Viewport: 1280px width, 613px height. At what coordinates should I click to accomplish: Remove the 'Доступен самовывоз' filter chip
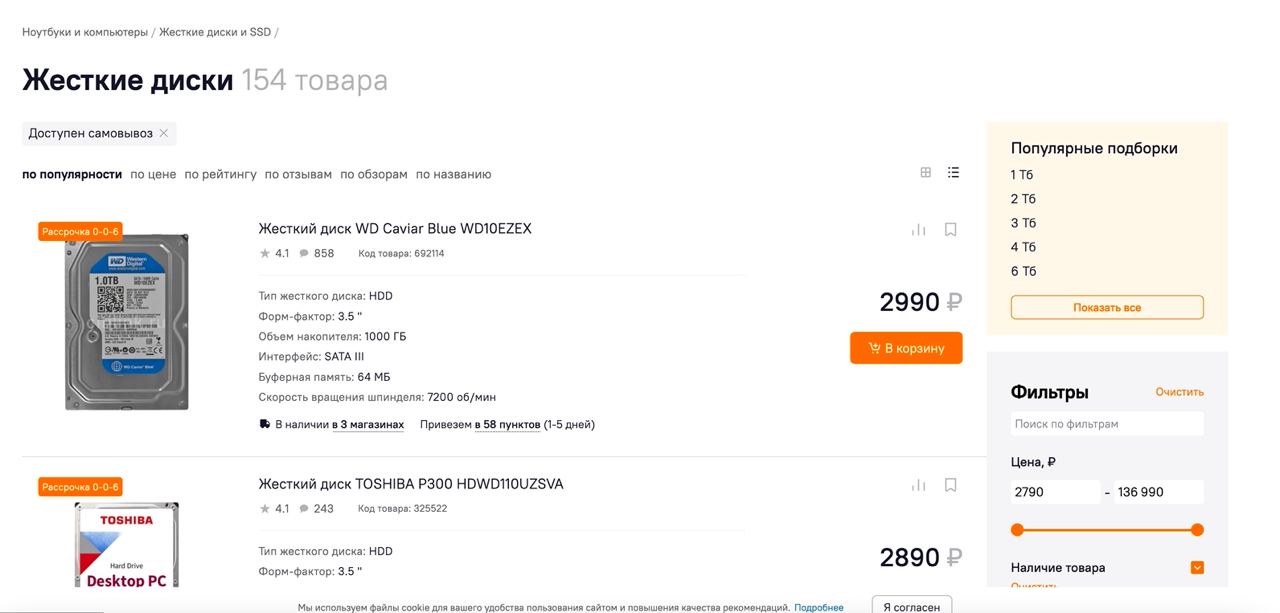(x=164, y=133)
